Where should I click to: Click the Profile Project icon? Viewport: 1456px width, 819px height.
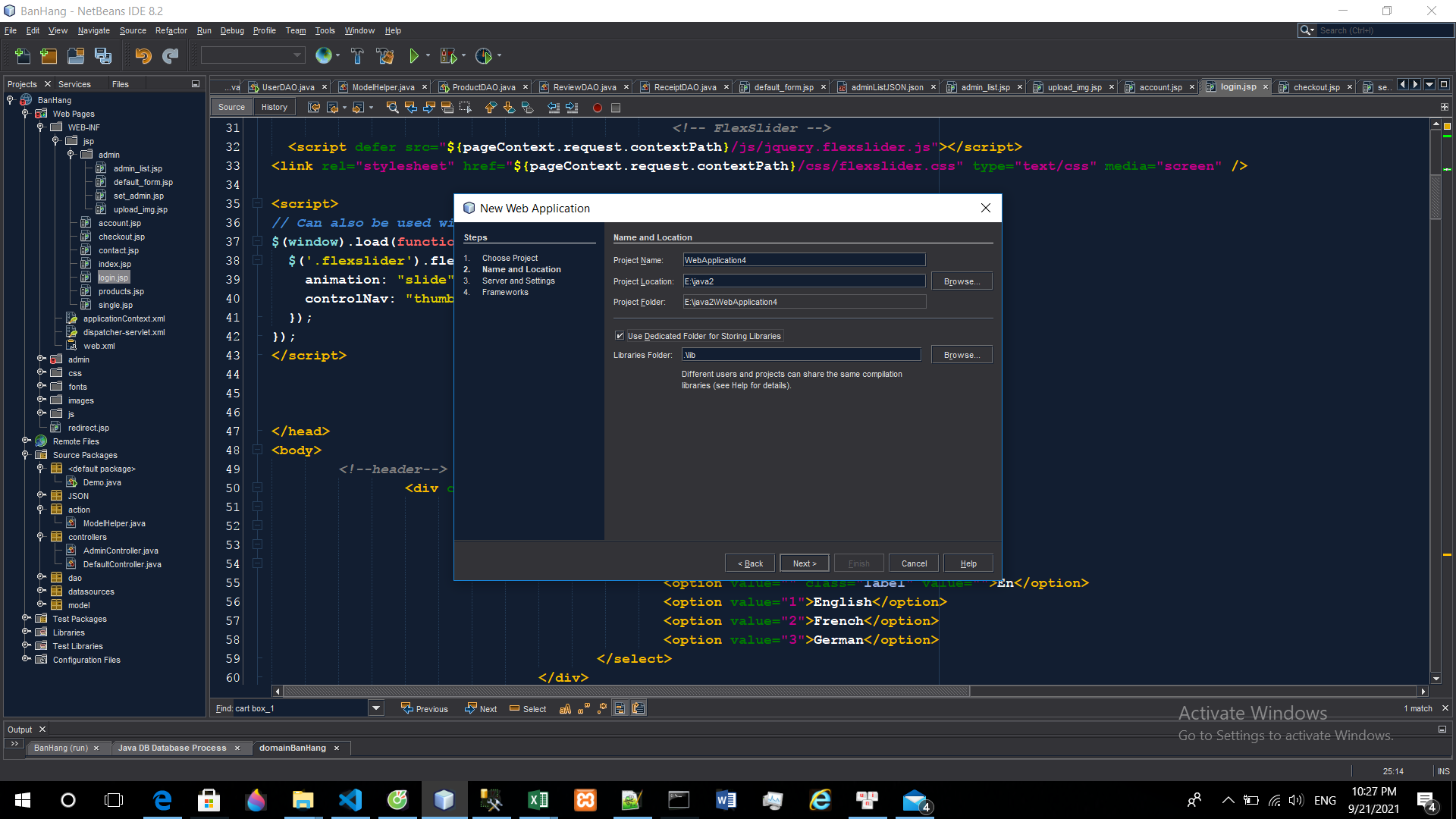[x=484, y=55]
